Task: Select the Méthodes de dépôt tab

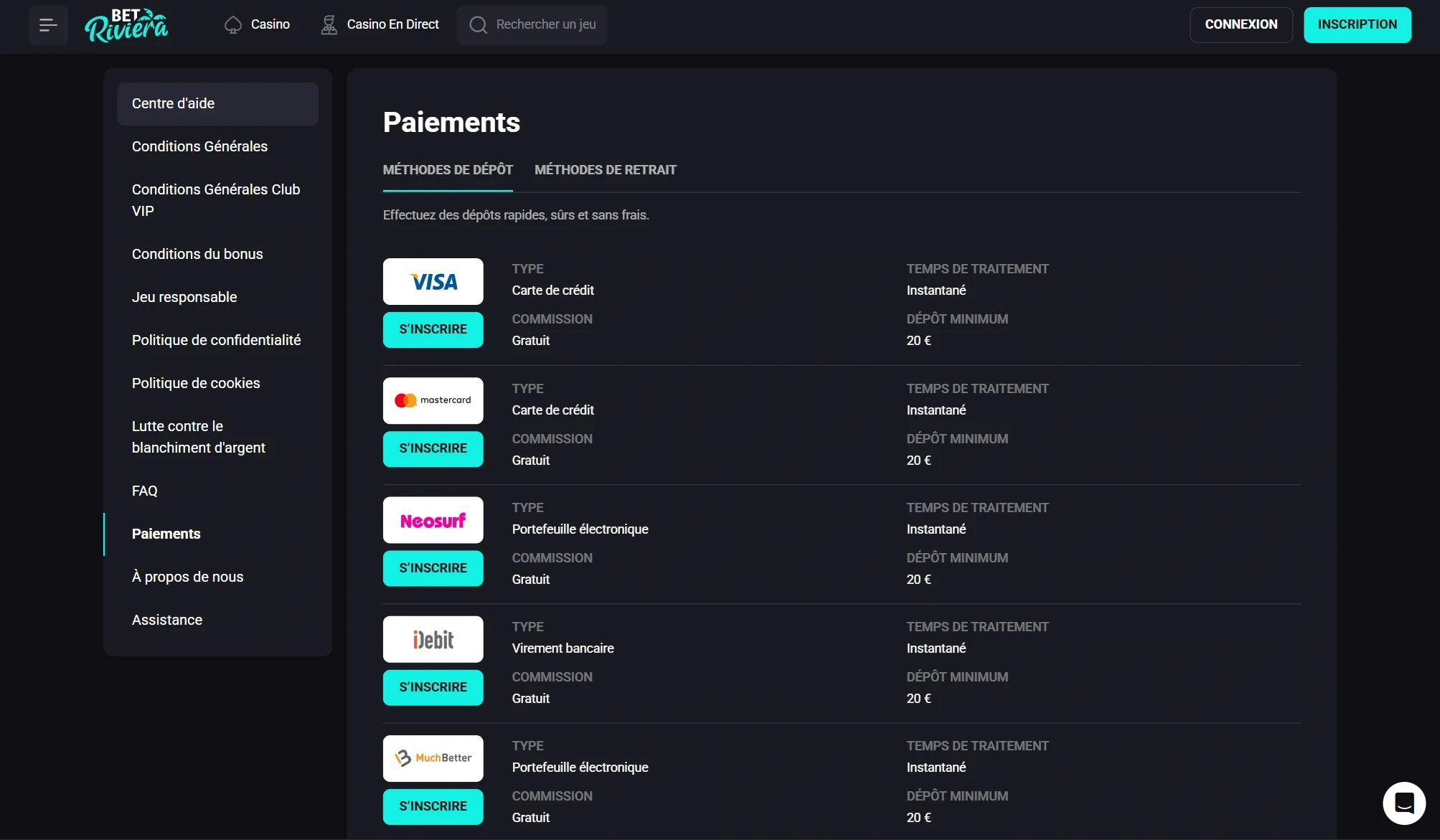Action: pyautogui.click(x=448, y=170)
